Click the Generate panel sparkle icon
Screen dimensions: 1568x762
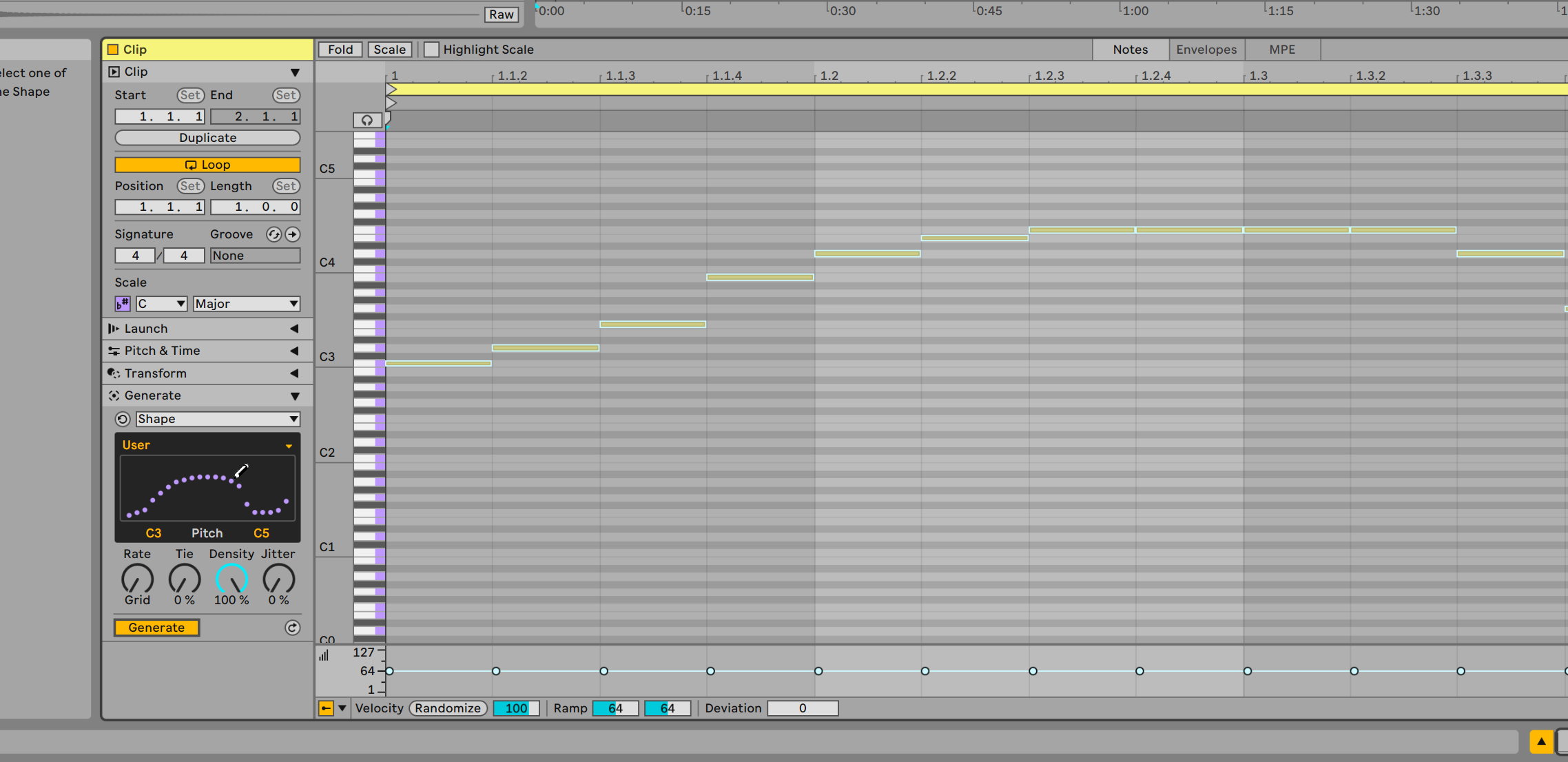coord(114,395)
